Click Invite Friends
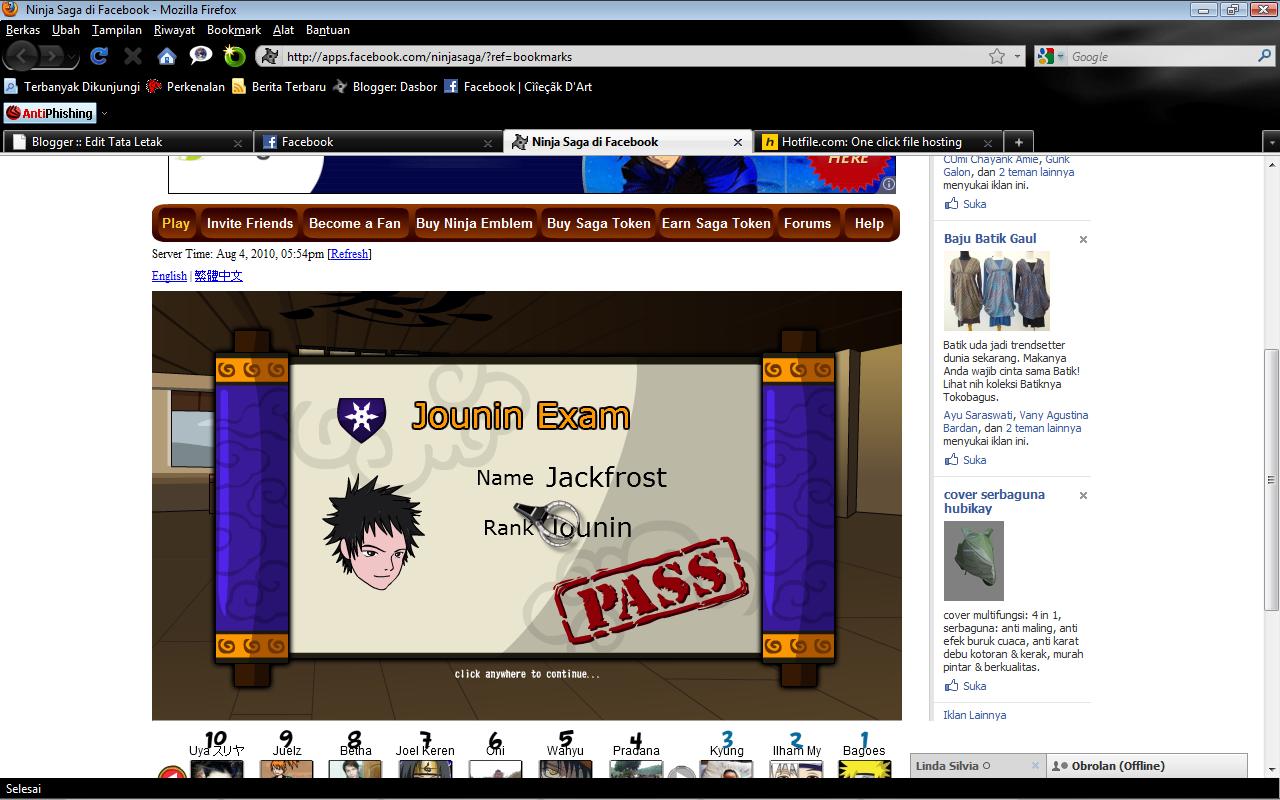This screenshot has width=1280, height=800. [250, 223]
